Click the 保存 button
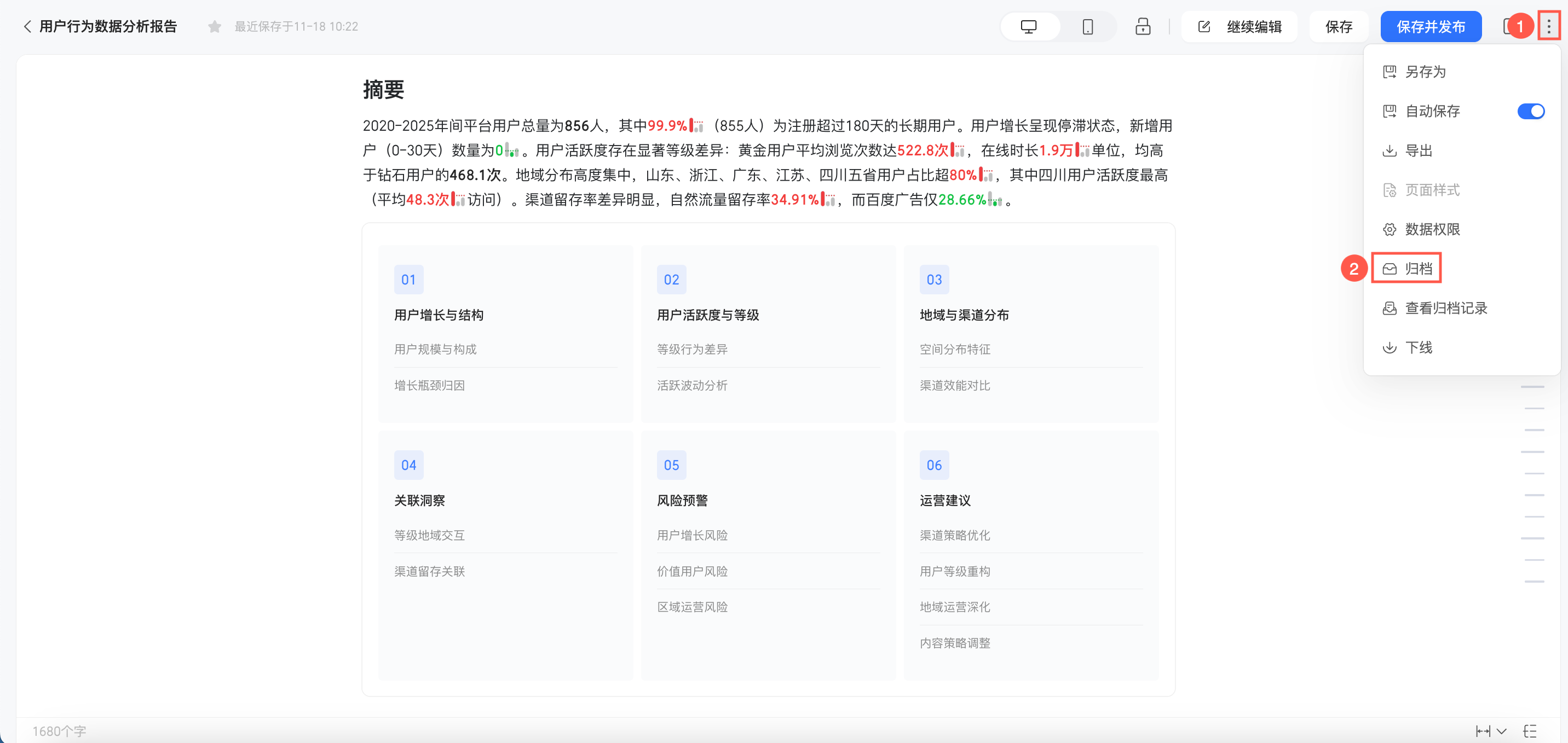The image size is (1568, 743). pos(1339,27)
